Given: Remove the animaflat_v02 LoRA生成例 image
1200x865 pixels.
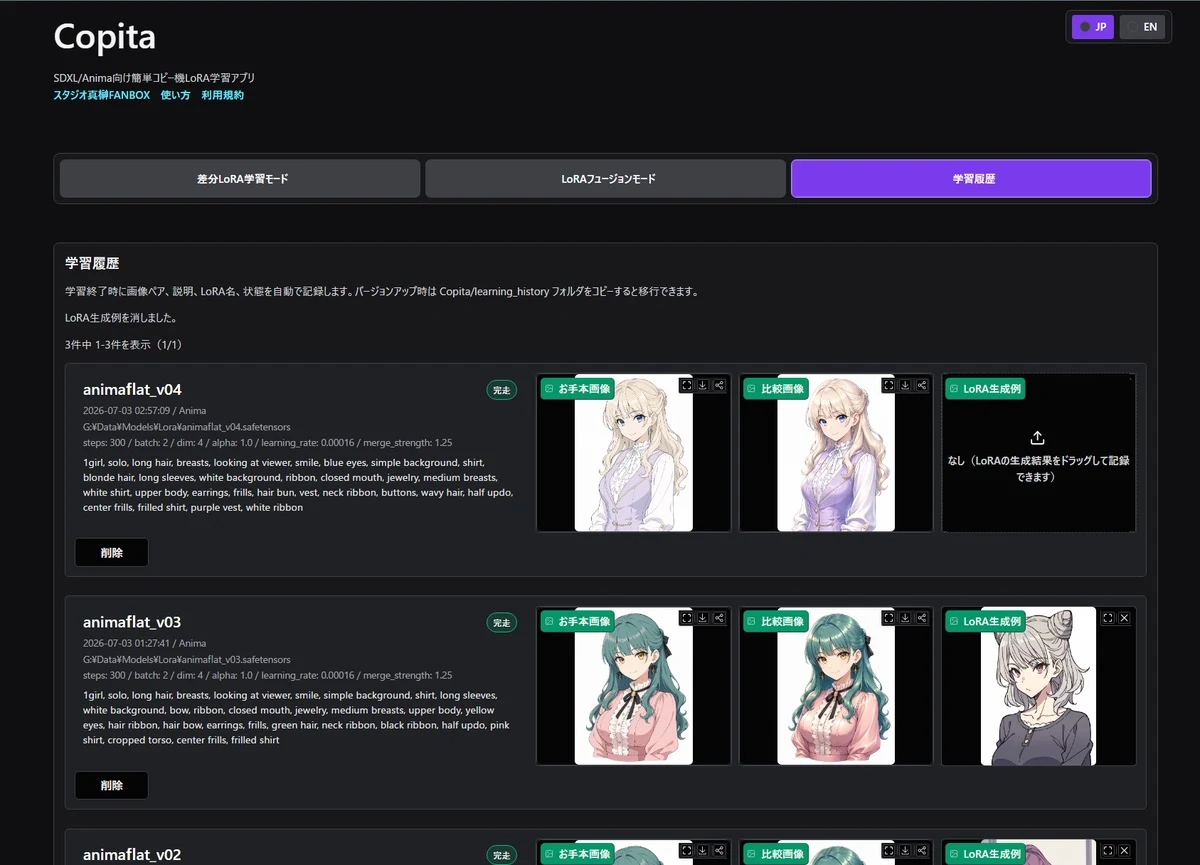Looking at the screenshot, I should pos(1124,851).
